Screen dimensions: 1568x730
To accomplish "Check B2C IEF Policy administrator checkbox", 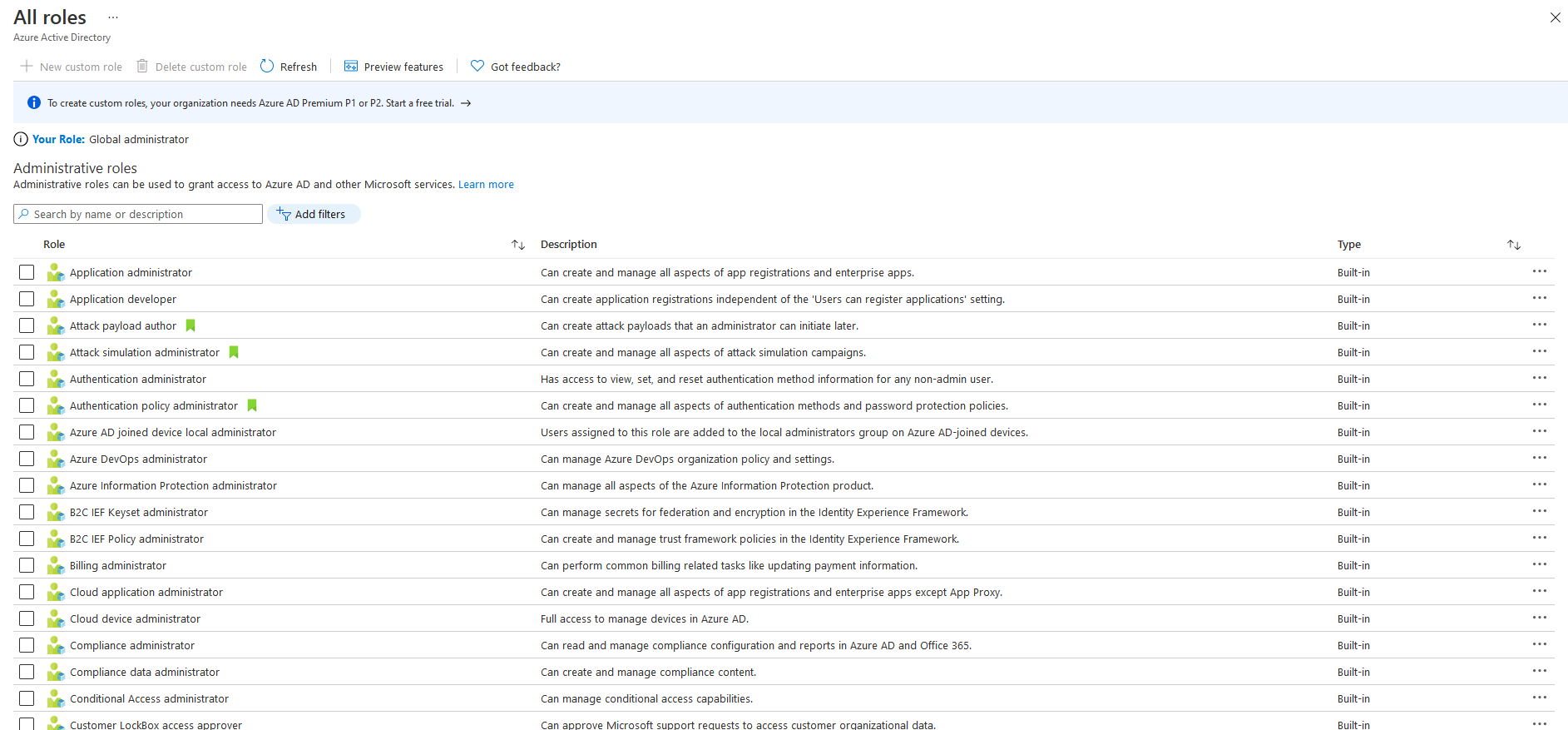I will coord(27,539).
